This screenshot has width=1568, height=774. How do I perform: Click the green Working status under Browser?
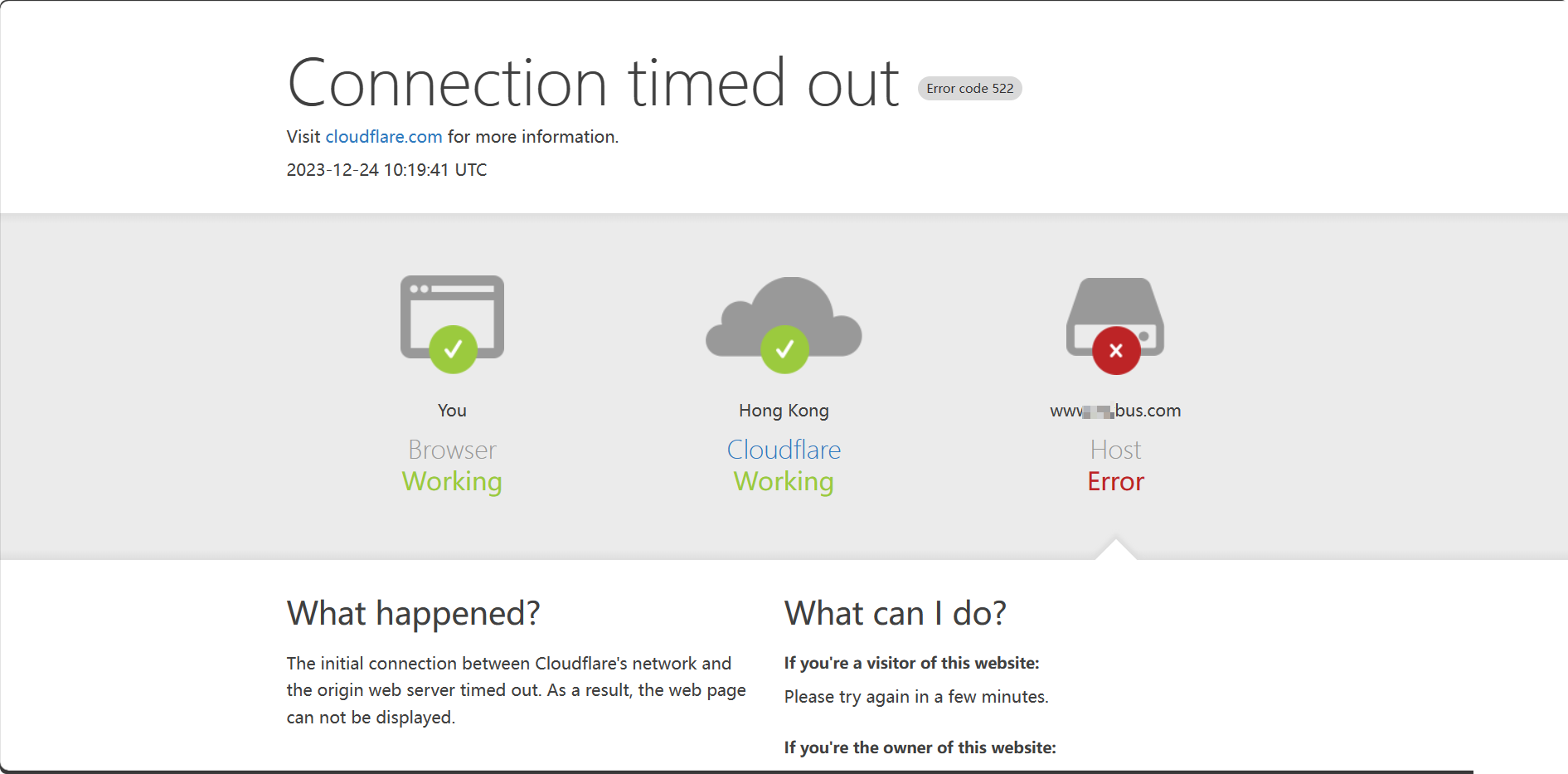[452, 482]
